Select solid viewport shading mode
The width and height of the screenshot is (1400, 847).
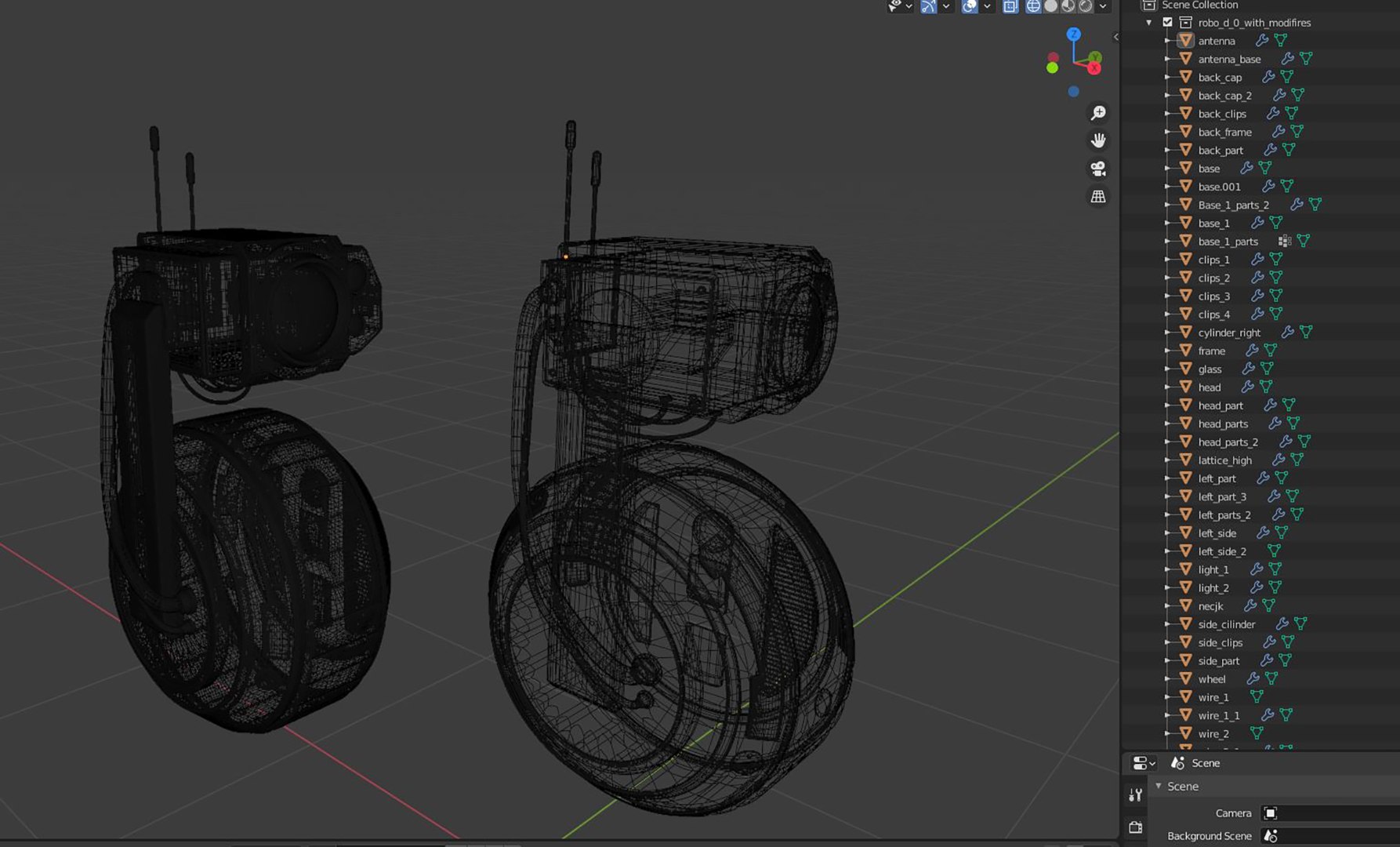pyautogui.click(x=1050, y=6)
